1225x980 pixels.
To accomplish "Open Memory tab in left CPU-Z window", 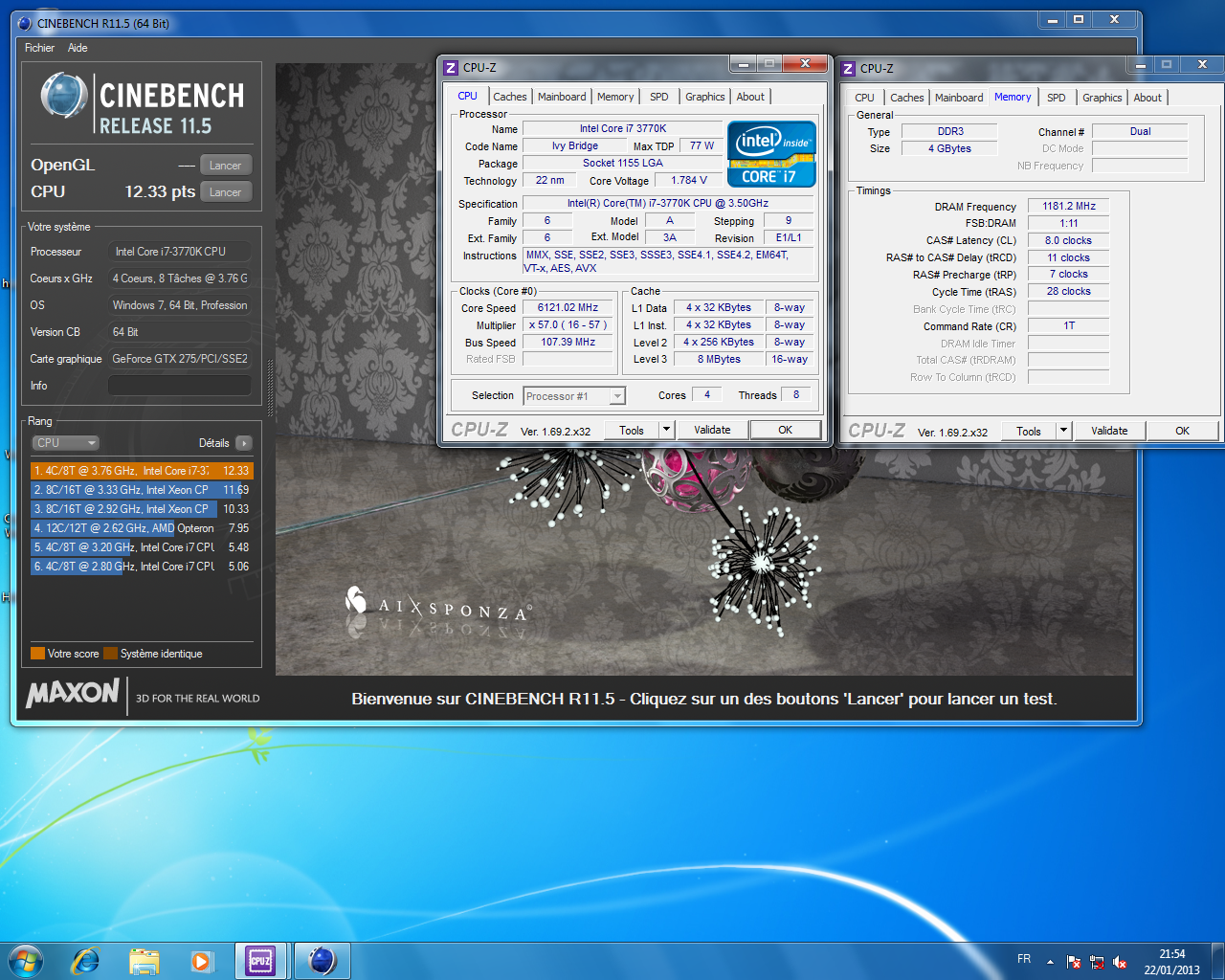I will (615, 97).
